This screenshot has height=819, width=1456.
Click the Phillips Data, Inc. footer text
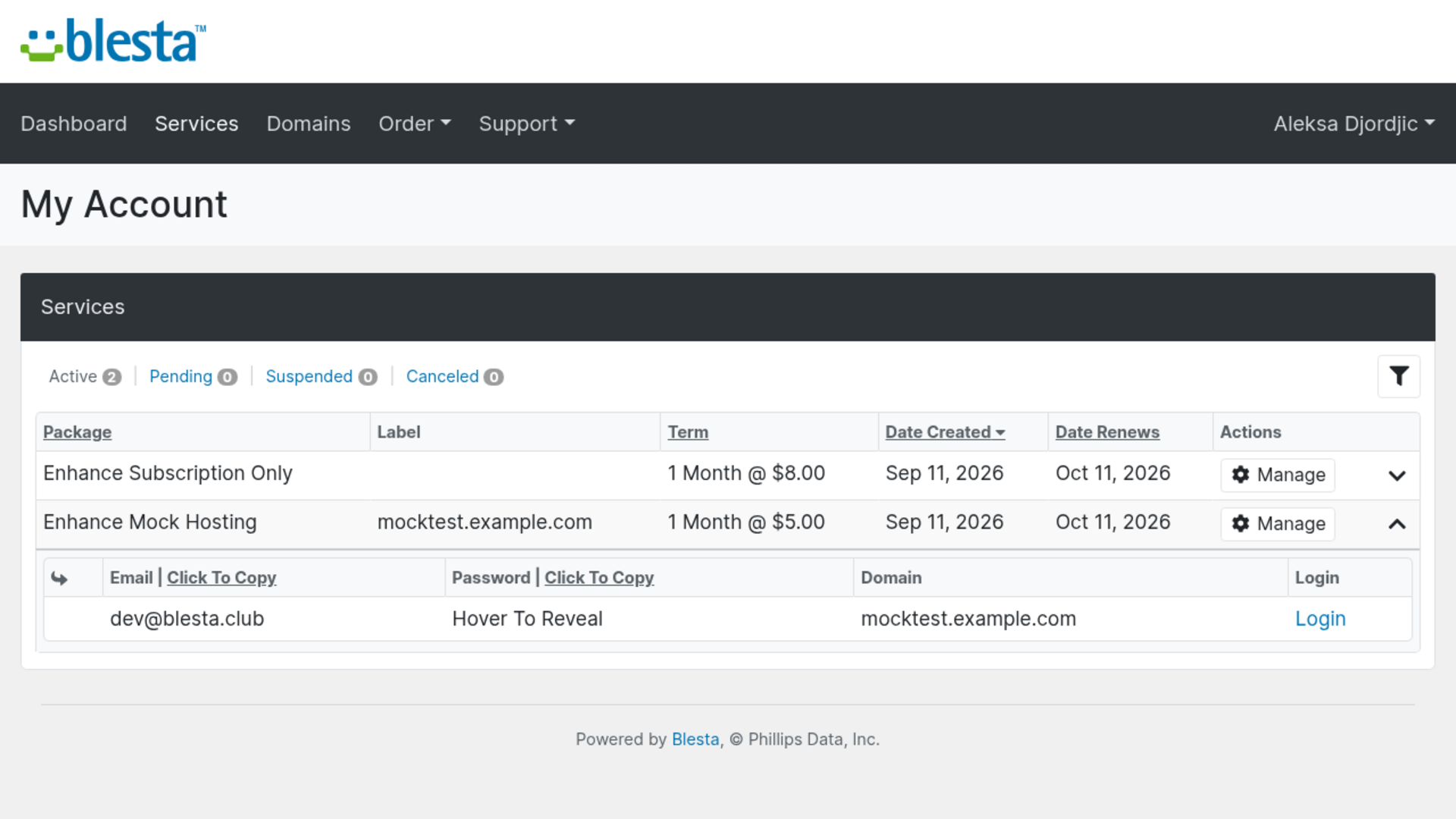pos(814,739)
